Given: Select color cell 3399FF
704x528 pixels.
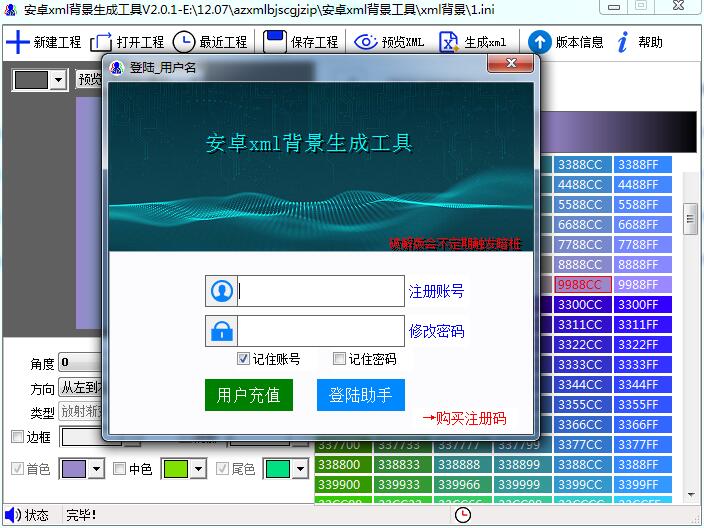Looking at the screenshot, I should point(642,485).
